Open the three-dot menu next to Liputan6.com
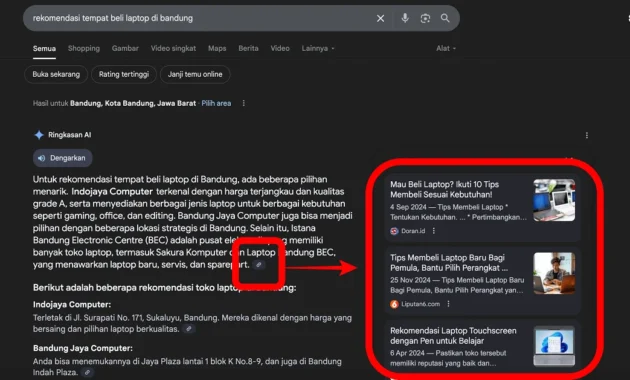Viewport: 630px width, 380px height. coord(448,304)
